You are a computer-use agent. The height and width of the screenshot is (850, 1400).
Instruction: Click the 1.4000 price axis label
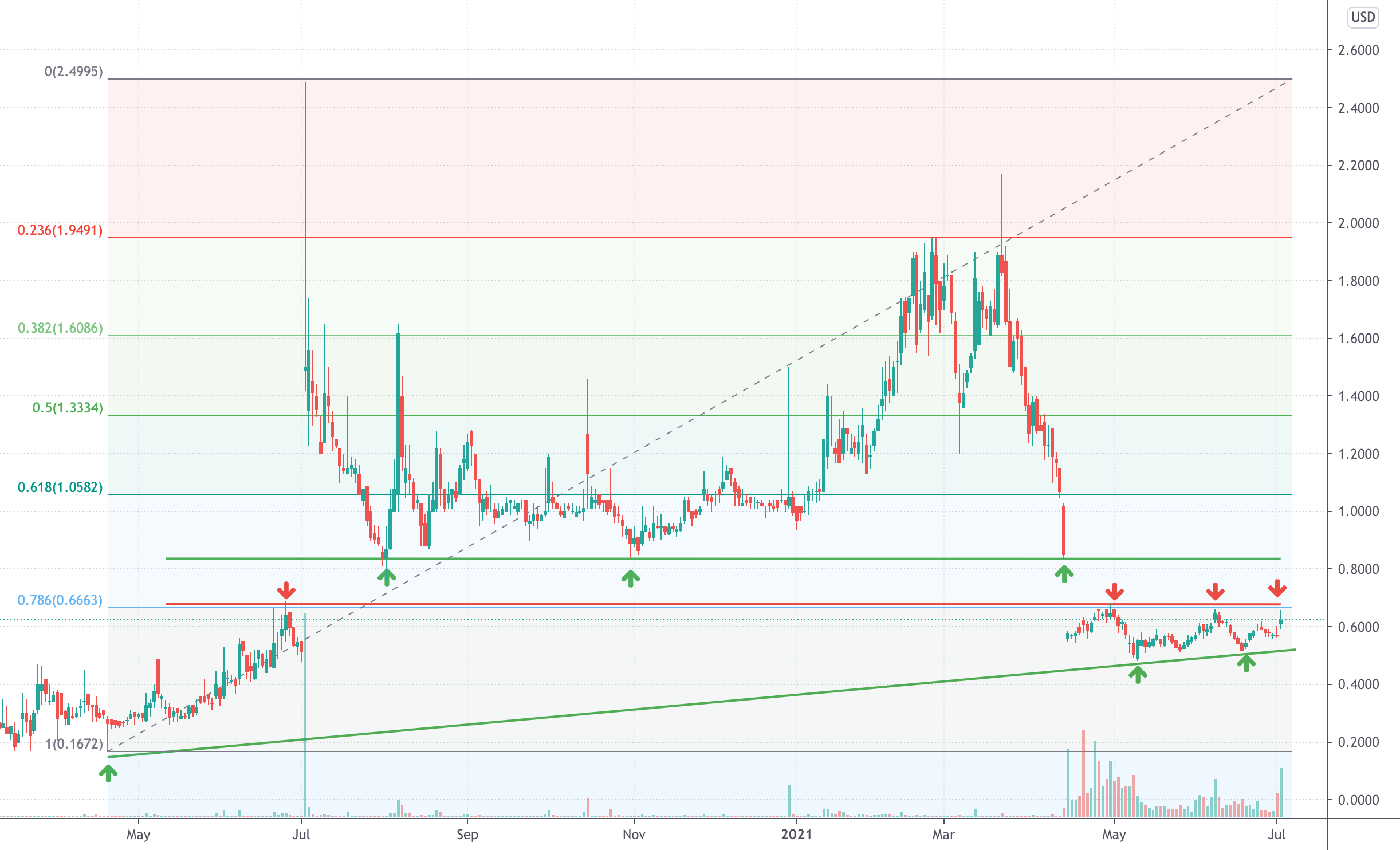tap(1358, 396)
